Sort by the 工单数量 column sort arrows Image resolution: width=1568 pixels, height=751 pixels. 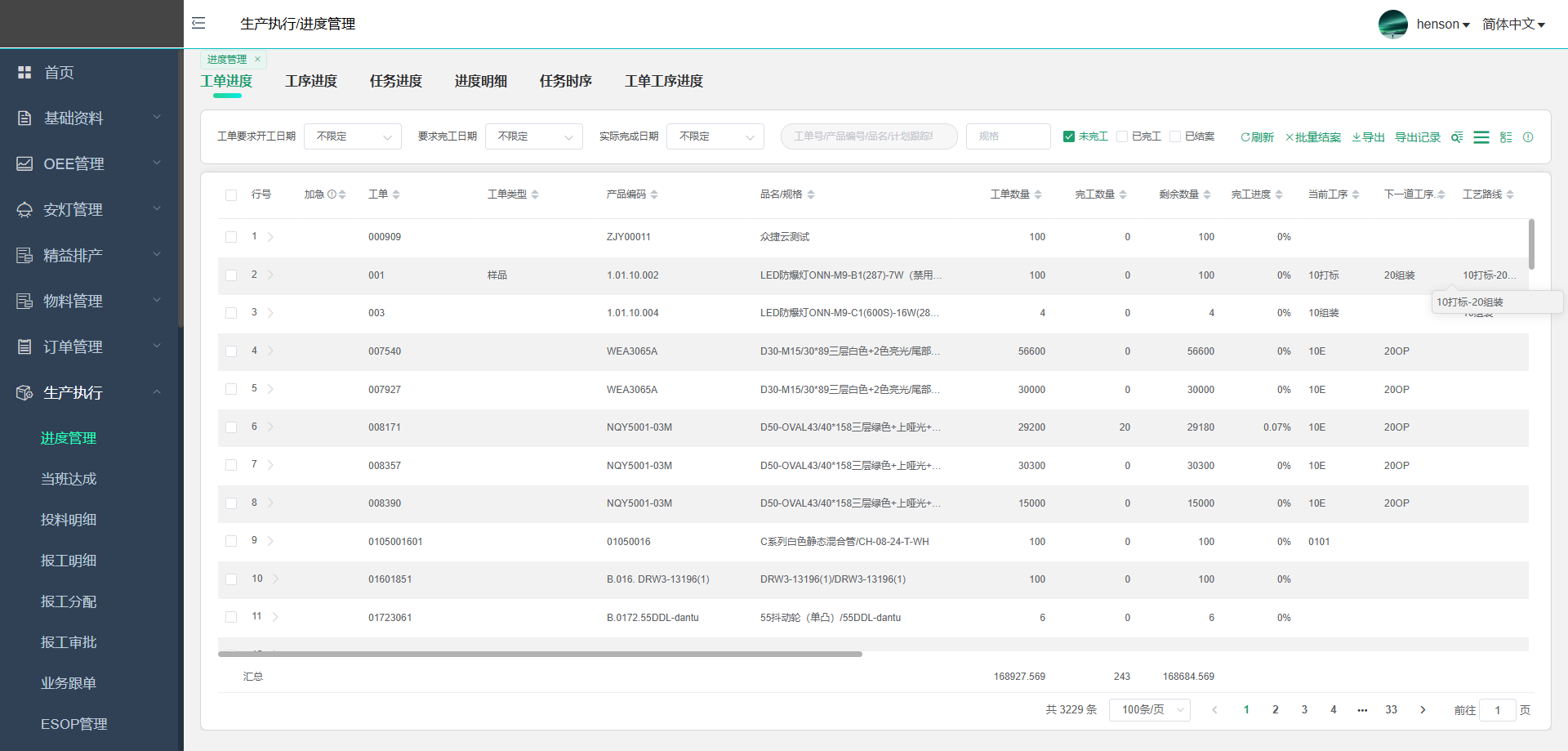(1038, 194)
